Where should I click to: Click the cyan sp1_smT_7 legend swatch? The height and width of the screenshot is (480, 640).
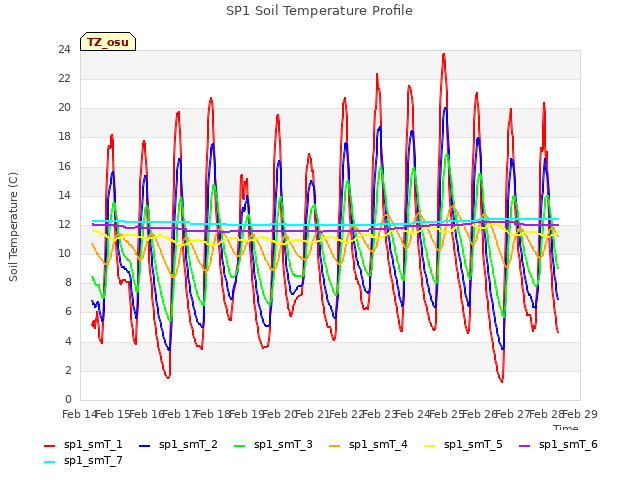tap(49, 462)
